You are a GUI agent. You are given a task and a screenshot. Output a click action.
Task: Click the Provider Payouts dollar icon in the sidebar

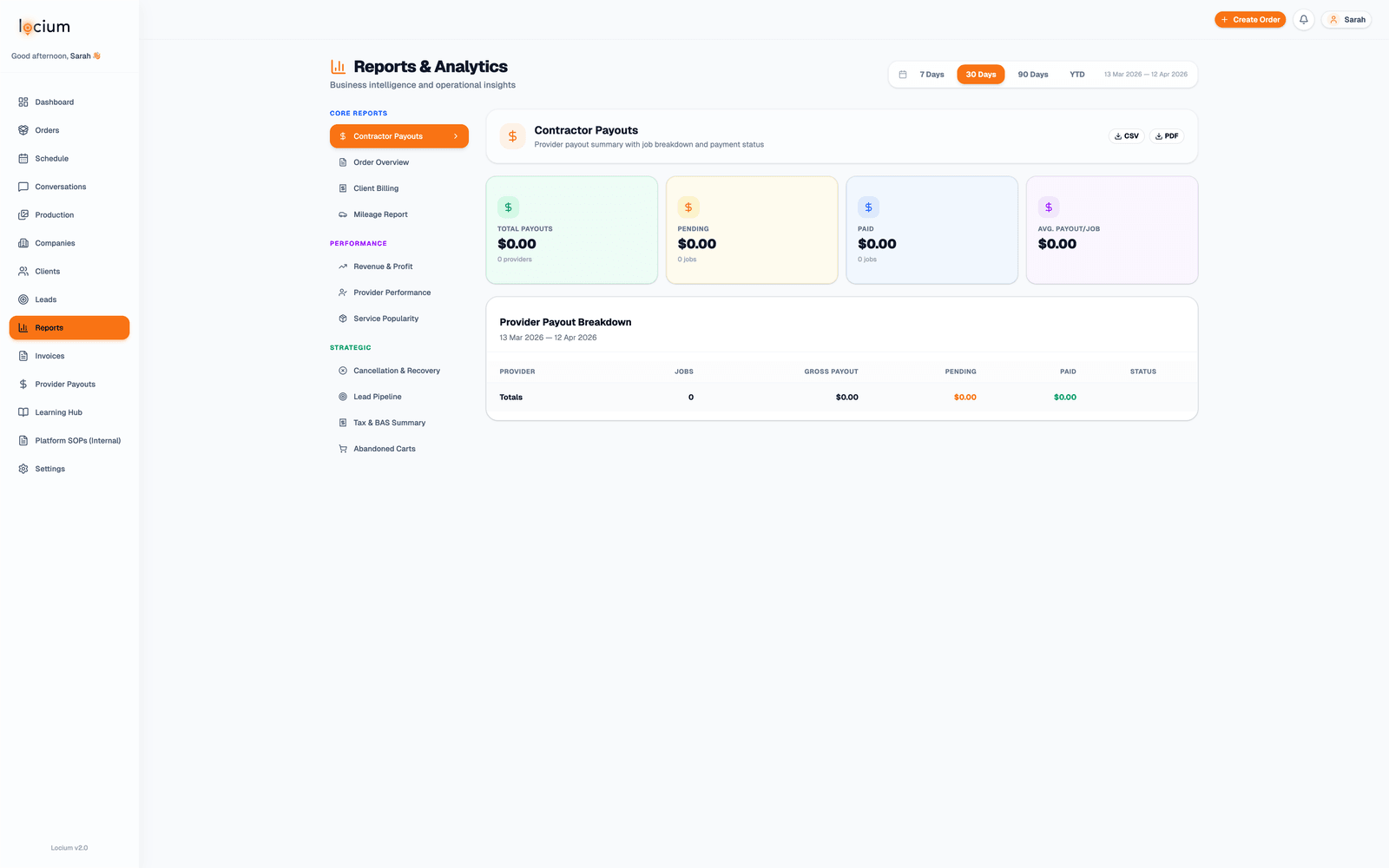point(23,385)
